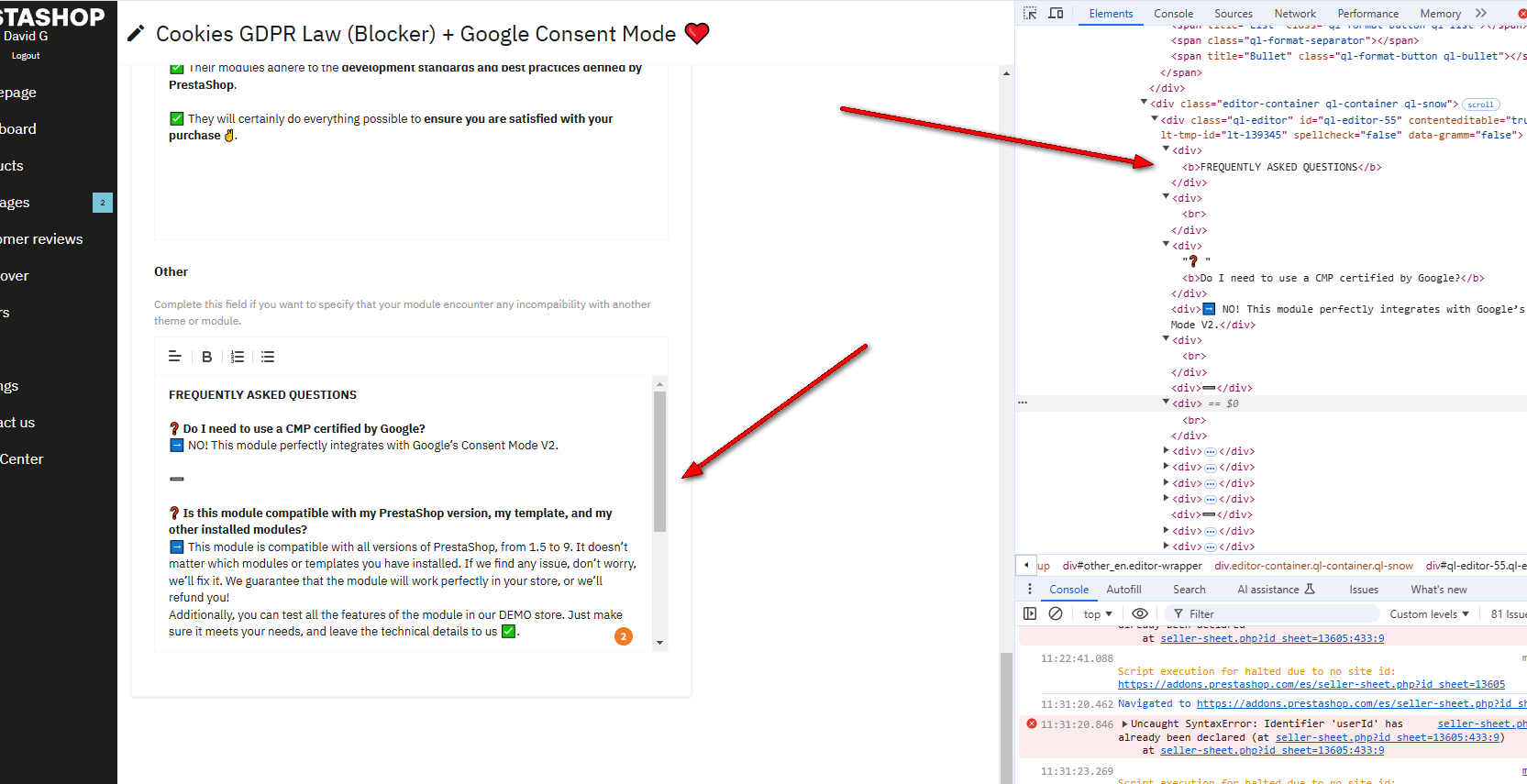Insert a bullet list in the editor
This screenshot has width=1527, height=784.
(x=268, y=357)
